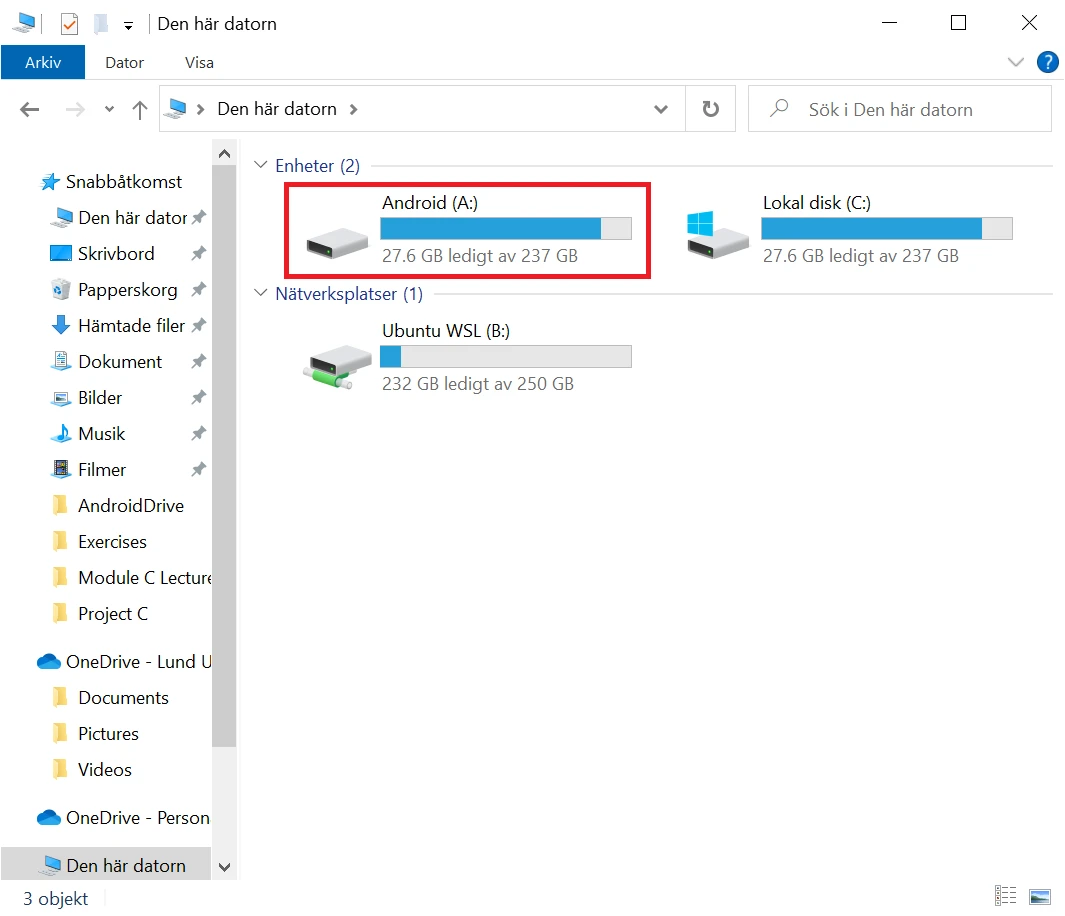Switch to the Visa ribbon tab
The width and height of the screenshot is (1065, 916).
coord(199,62)
